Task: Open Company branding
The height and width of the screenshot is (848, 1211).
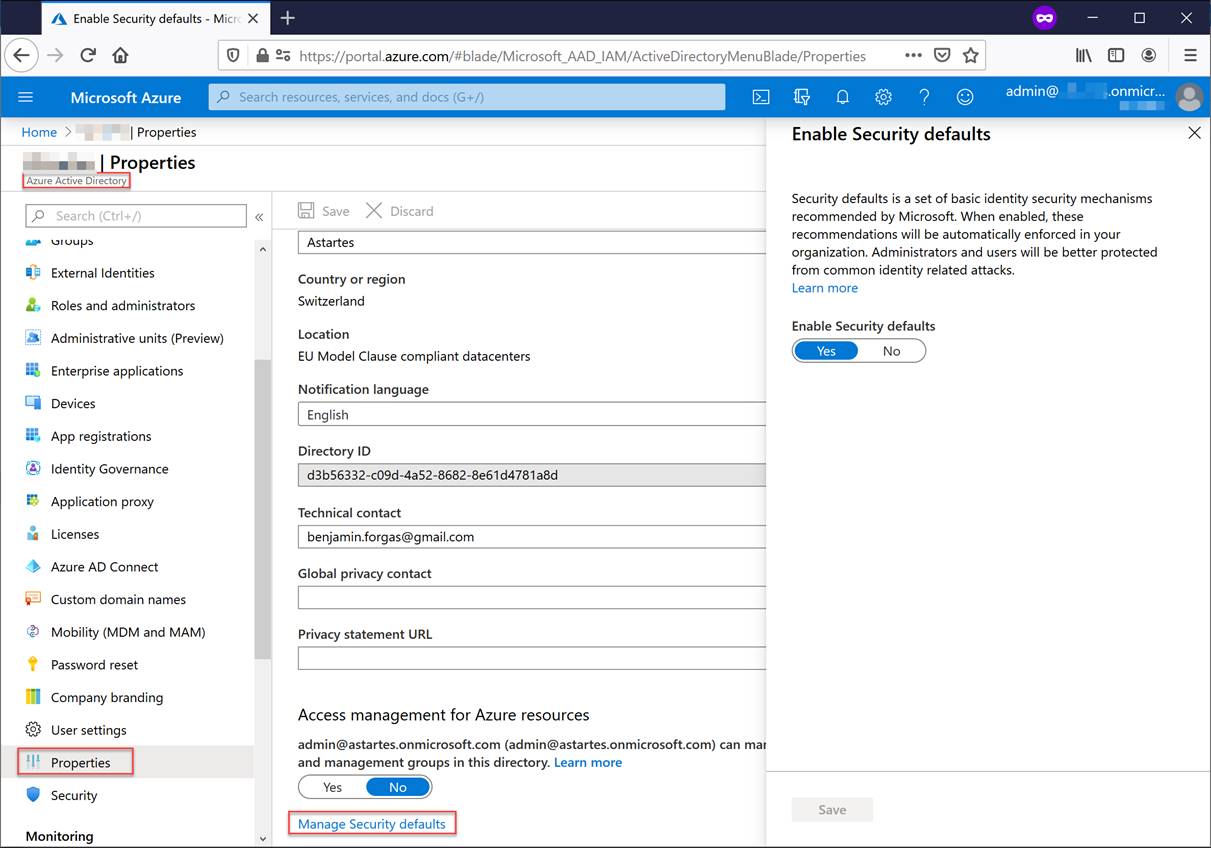Action: pos(107,698)
